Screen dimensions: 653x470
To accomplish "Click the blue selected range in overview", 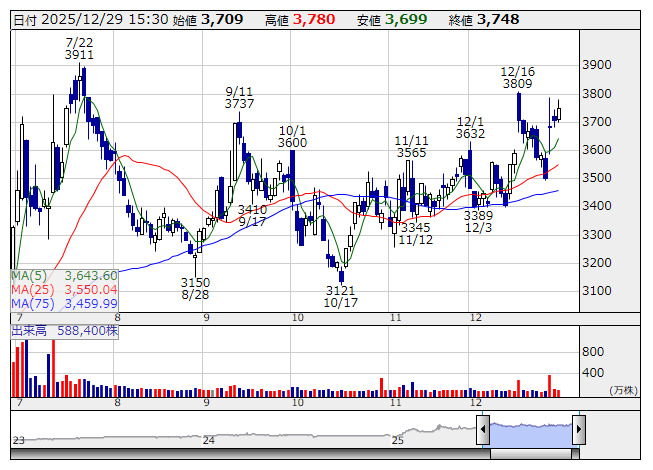I will pos(530,431).
